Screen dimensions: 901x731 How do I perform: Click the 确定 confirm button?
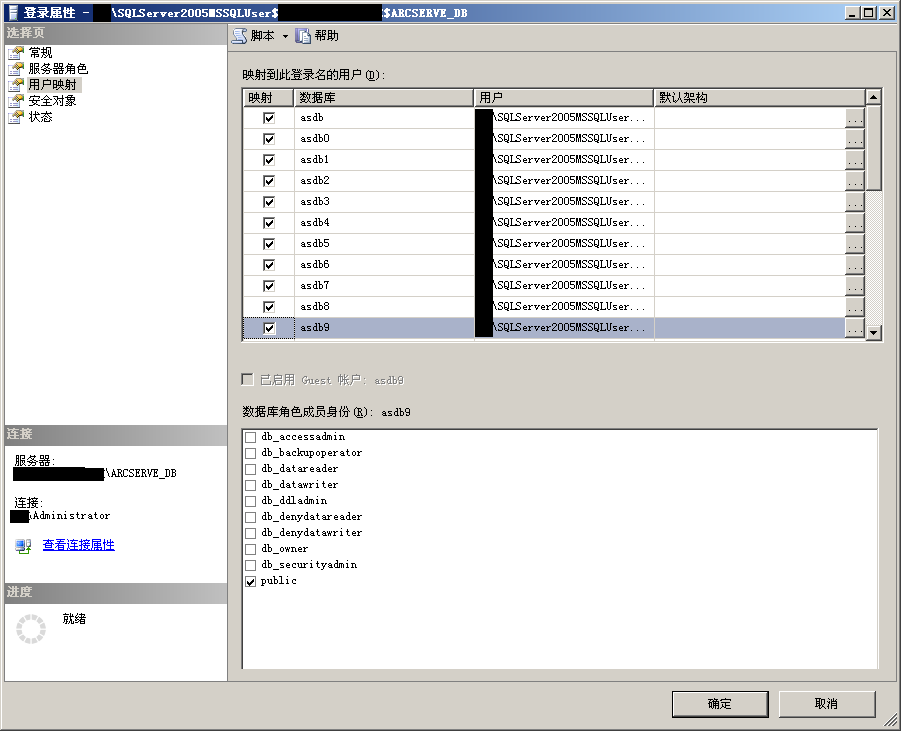(719, 704)
